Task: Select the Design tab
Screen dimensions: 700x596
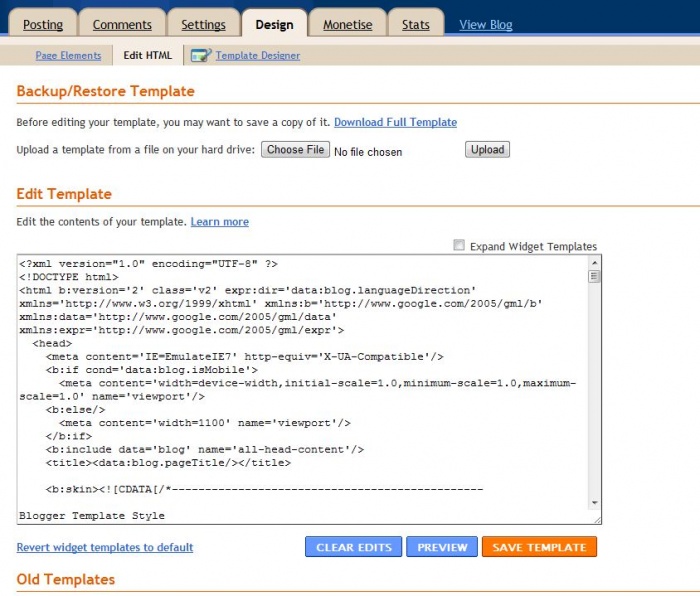Action: pyautogui.click(x=274, y=24)
